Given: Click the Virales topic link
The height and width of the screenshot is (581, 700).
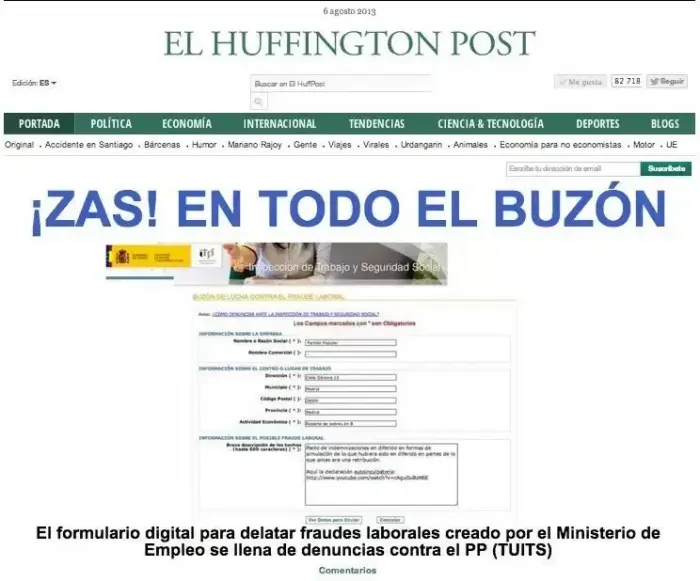Looking at the screenshot, I should coord(376,145).
